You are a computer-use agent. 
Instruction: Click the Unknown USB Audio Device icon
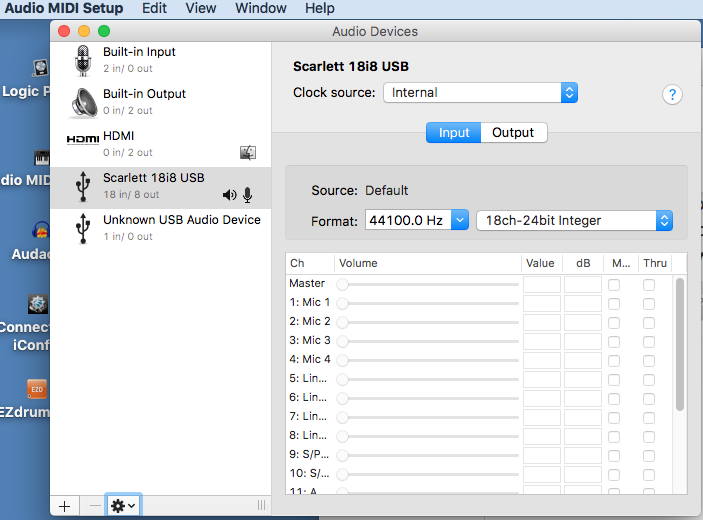coord(83,228)
